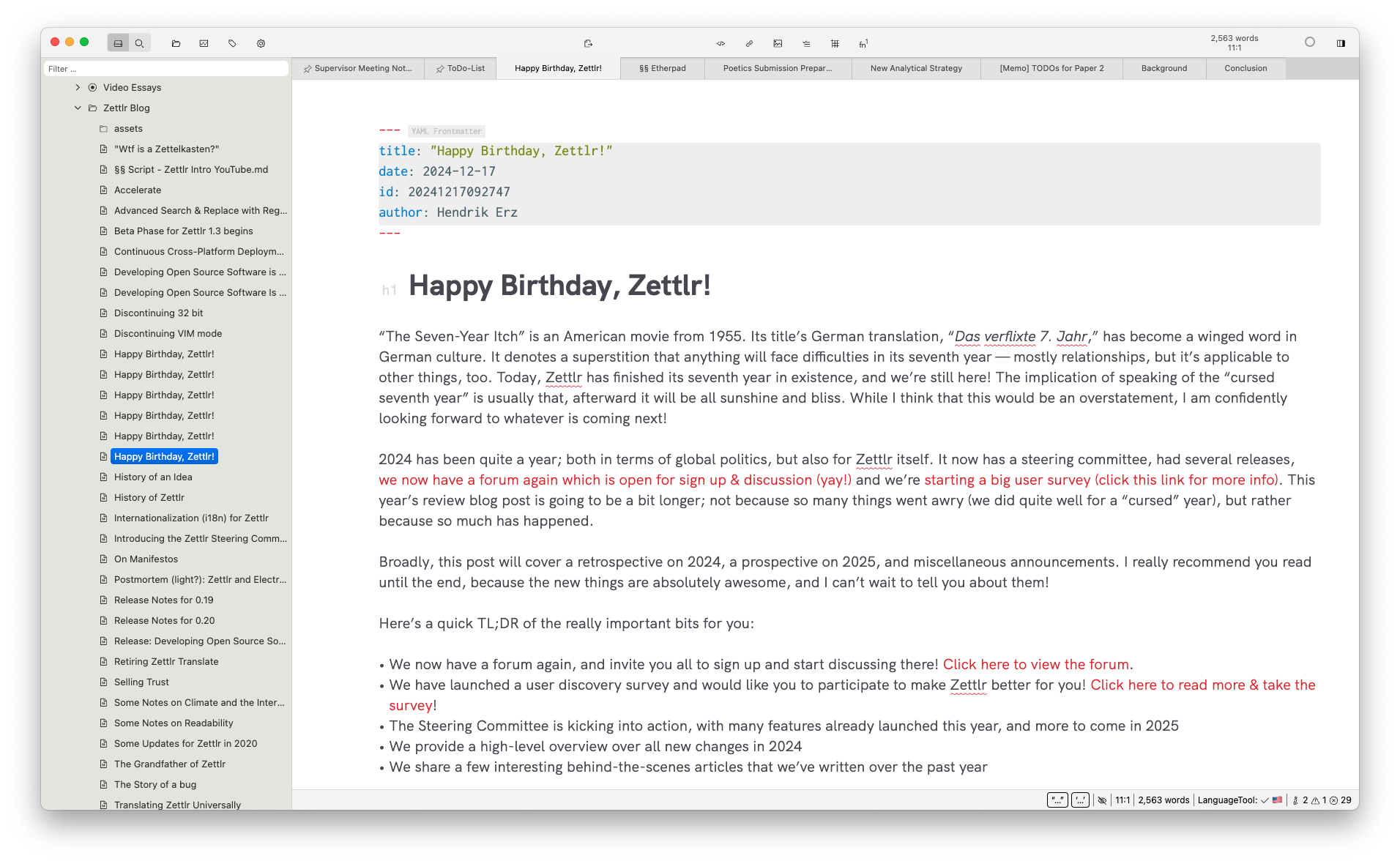Switch to ToDo-List tab
The height and width of the screenshot is (864, 1400).
460,68
